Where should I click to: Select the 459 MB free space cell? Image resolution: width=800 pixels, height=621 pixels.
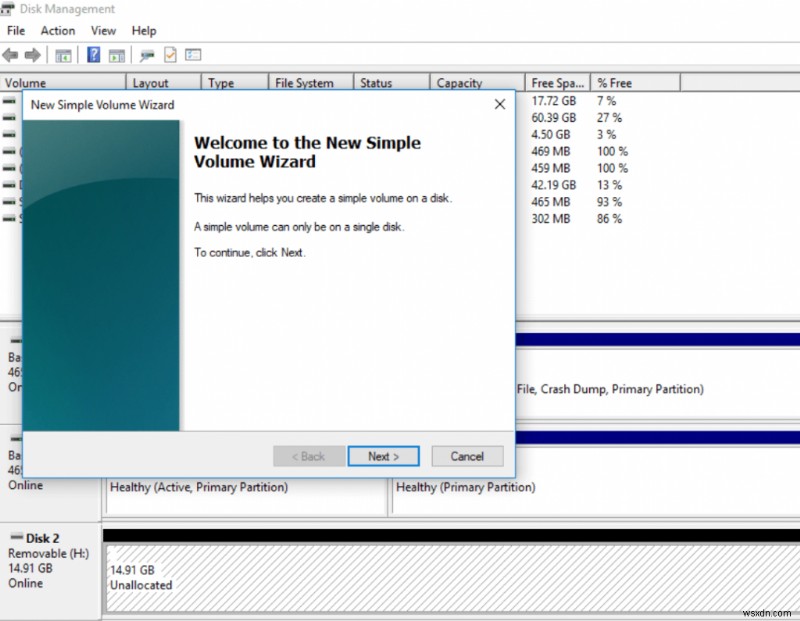click(x=551, y=168)
